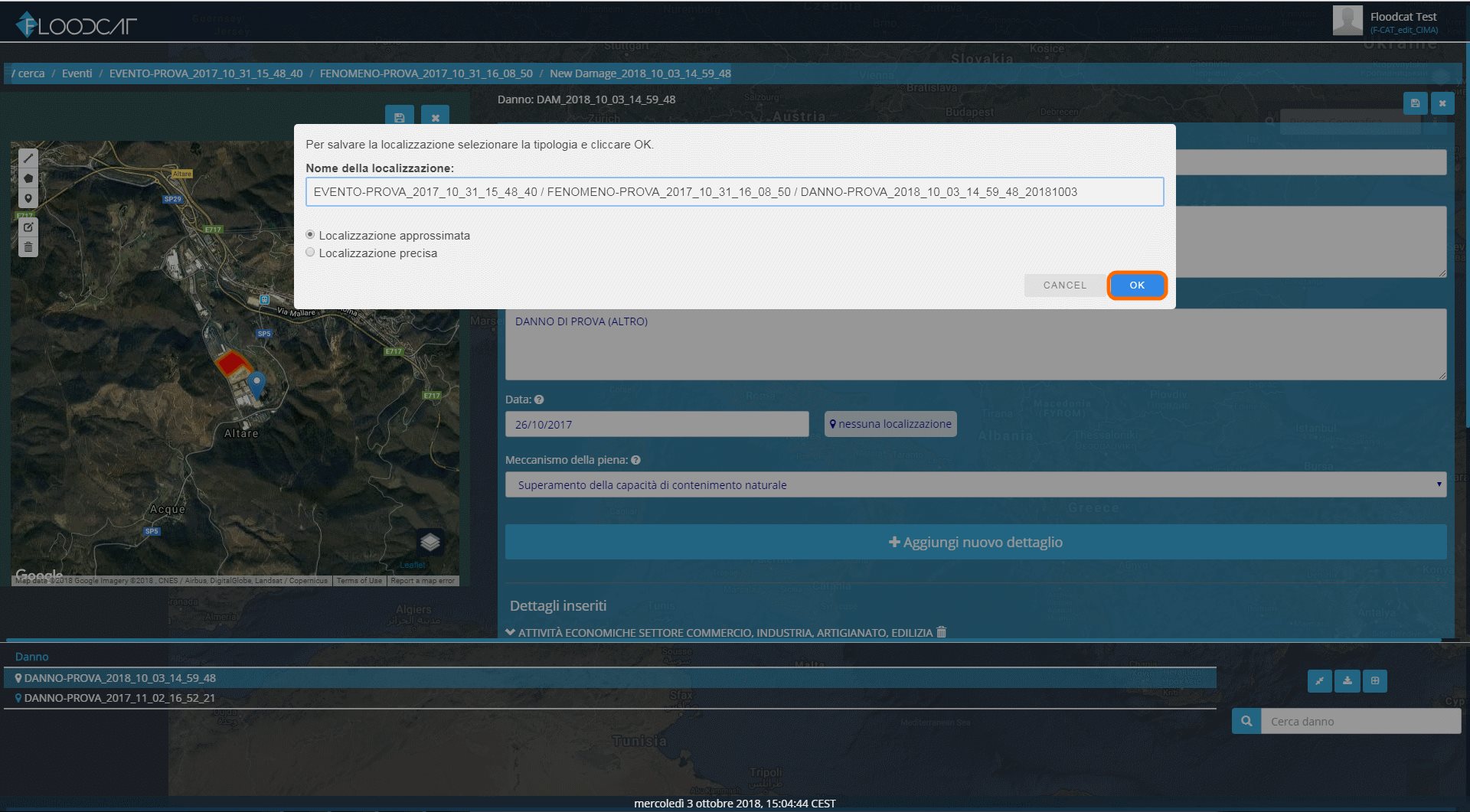Click the download icon button
Screen dimensions: 1470x812
[x=1347, y=680]
